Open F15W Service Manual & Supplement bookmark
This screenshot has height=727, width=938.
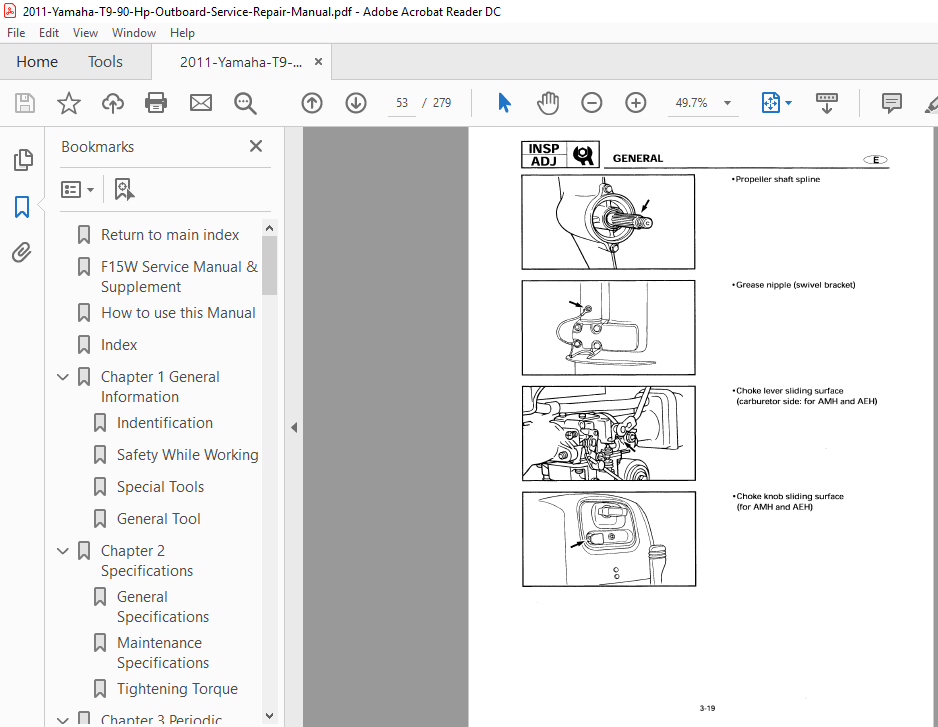179,276
